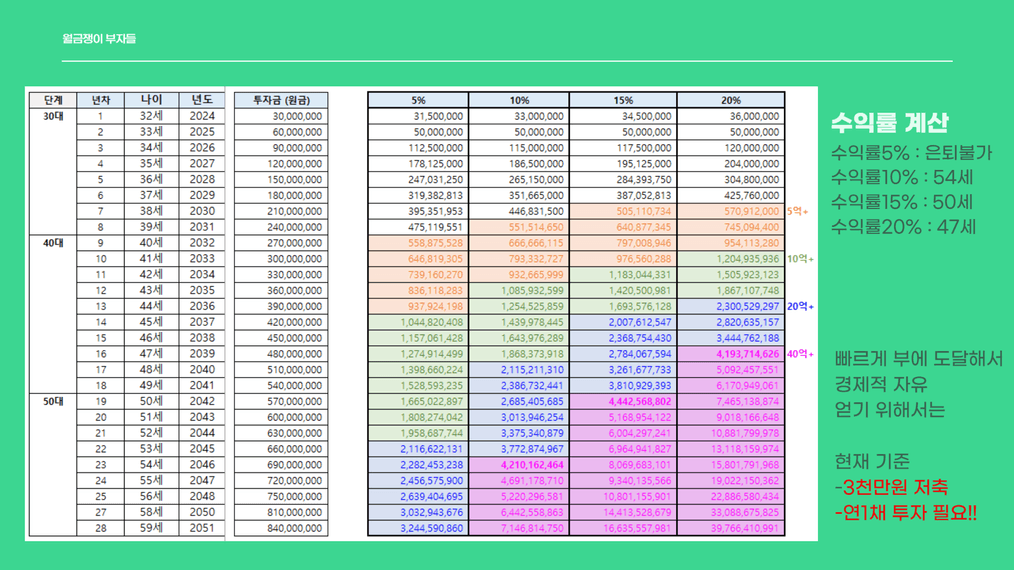The height and width of the screenshot is (570, 1014).
Task: Click the 수익률 계산 heading
Action: (889, 123)
